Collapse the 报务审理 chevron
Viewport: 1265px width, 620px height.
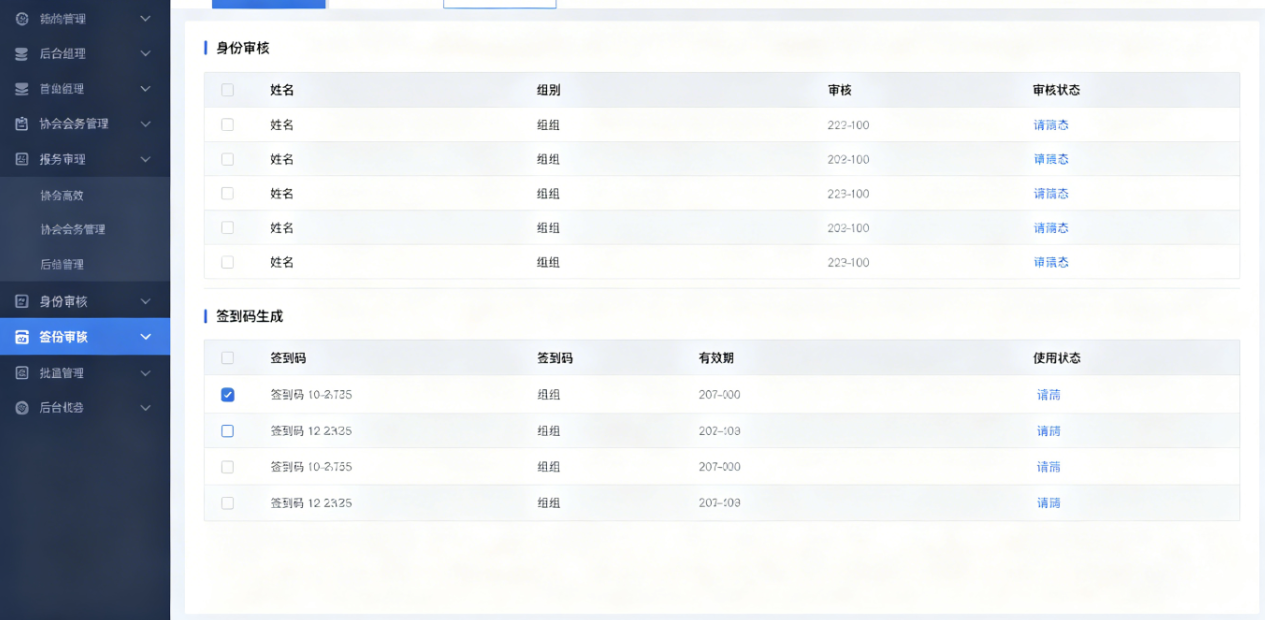[145, 159]
